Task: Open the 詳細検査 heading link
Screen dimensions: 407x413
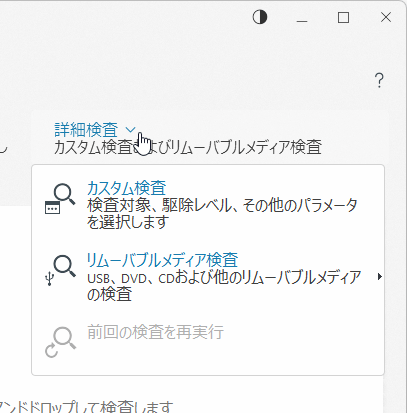Action: point(86,130)
